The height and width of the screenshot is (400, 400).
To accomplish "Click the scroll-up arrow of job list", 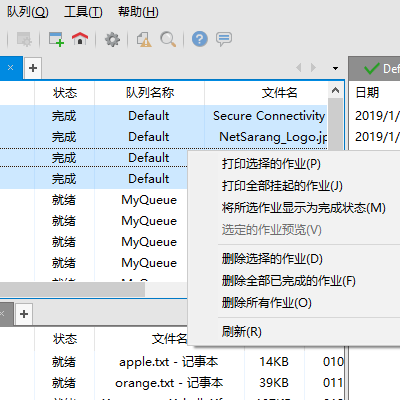I will click(335, 91).
